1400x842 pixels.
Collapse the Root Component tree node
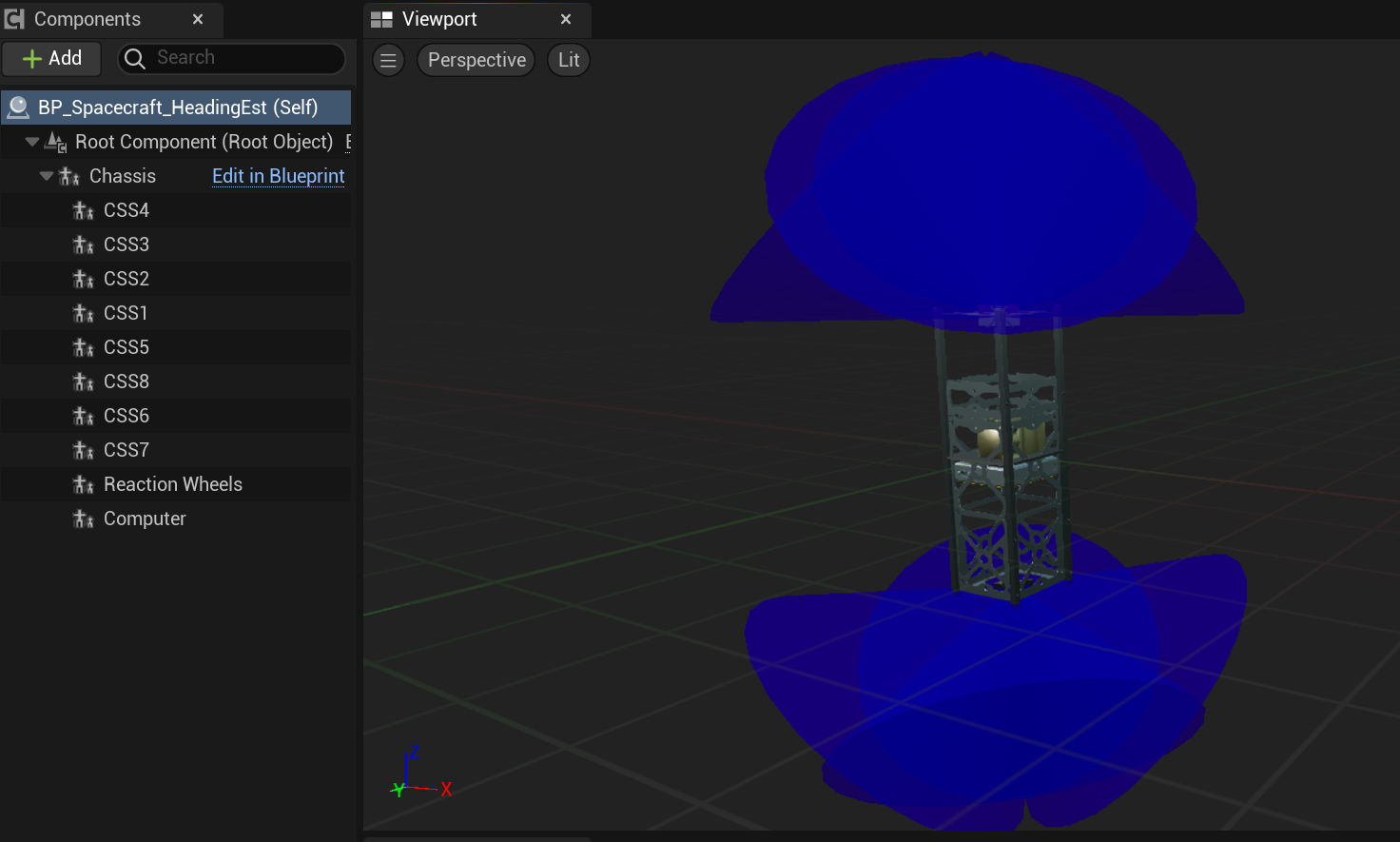32,142
